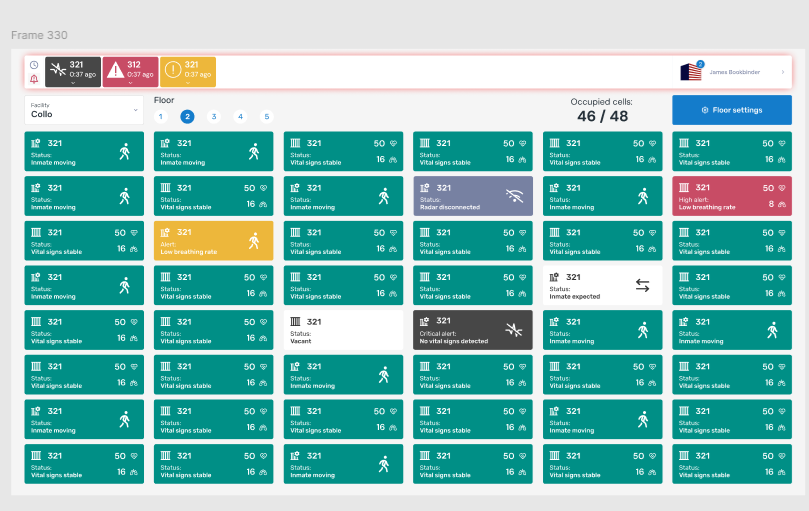Click the blue notification badge on avatar
This screenshot has width=809, height=511.
(700, 64)
